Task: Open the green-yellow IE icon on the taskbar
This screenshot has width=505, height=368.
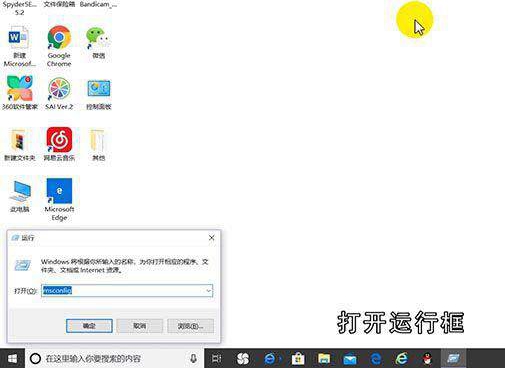Action: (x=402, y=359)
